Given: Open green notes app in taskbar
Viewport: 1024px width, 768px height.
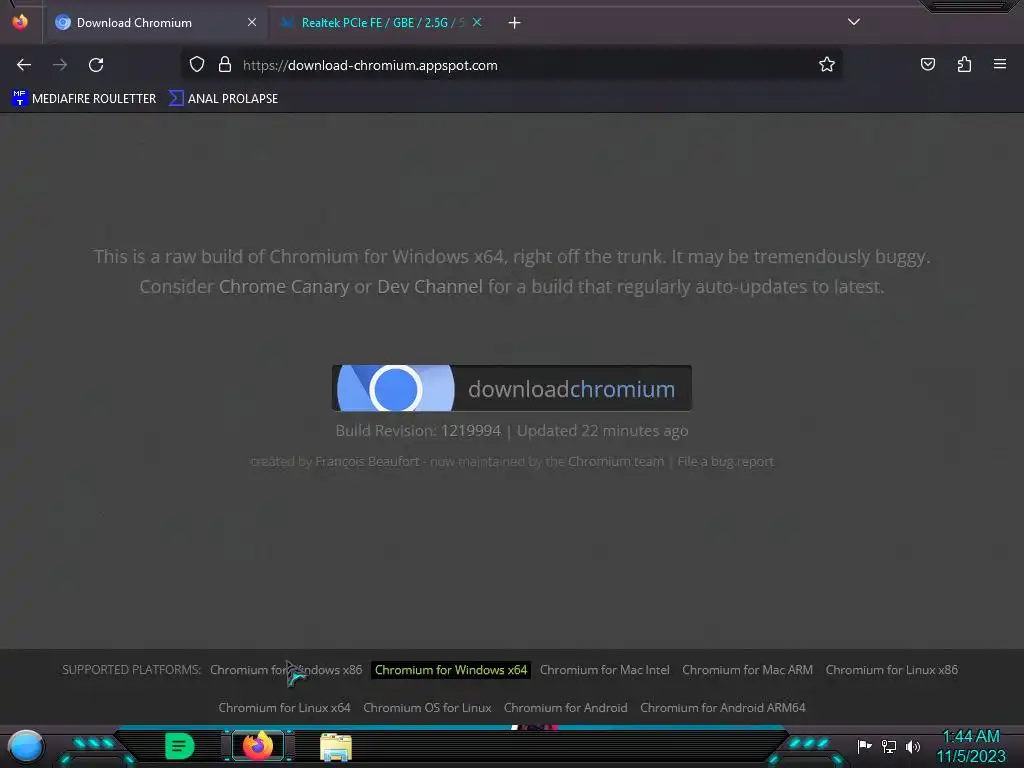Looking at the screenshot, I should pyautogui.click(x=180, y=746).
